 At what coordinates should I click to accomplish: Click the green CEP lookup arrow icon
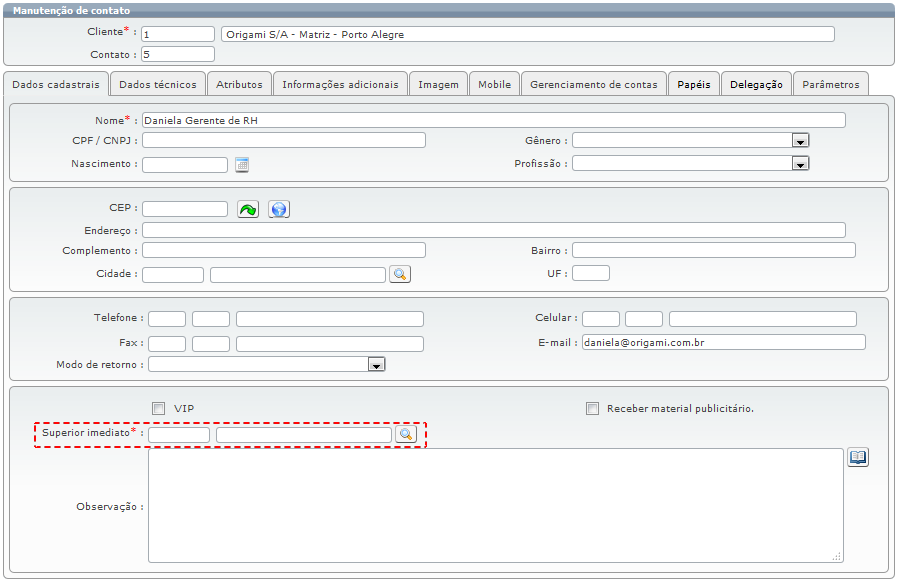(x=247, y=209)
